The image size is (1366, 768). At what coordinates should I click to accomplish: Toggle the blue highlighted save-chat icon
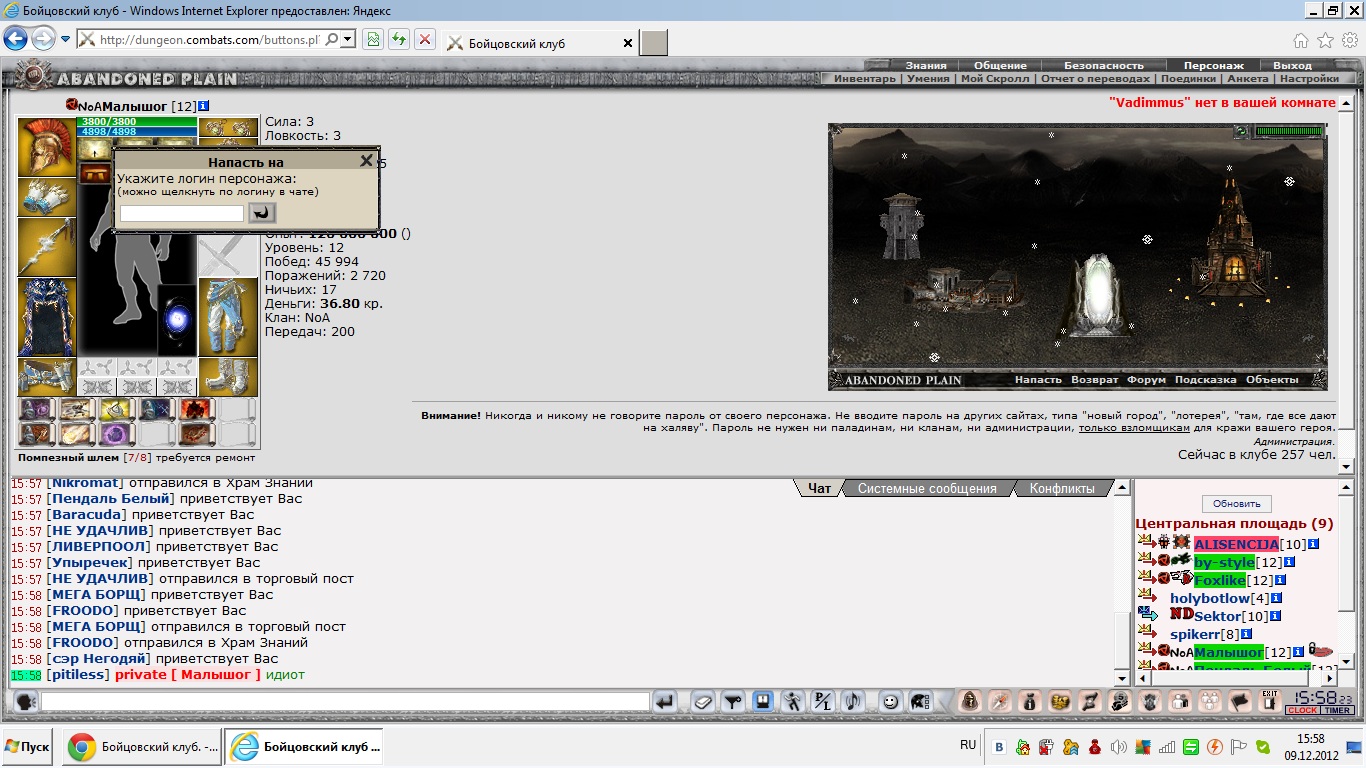coord(762,702)
